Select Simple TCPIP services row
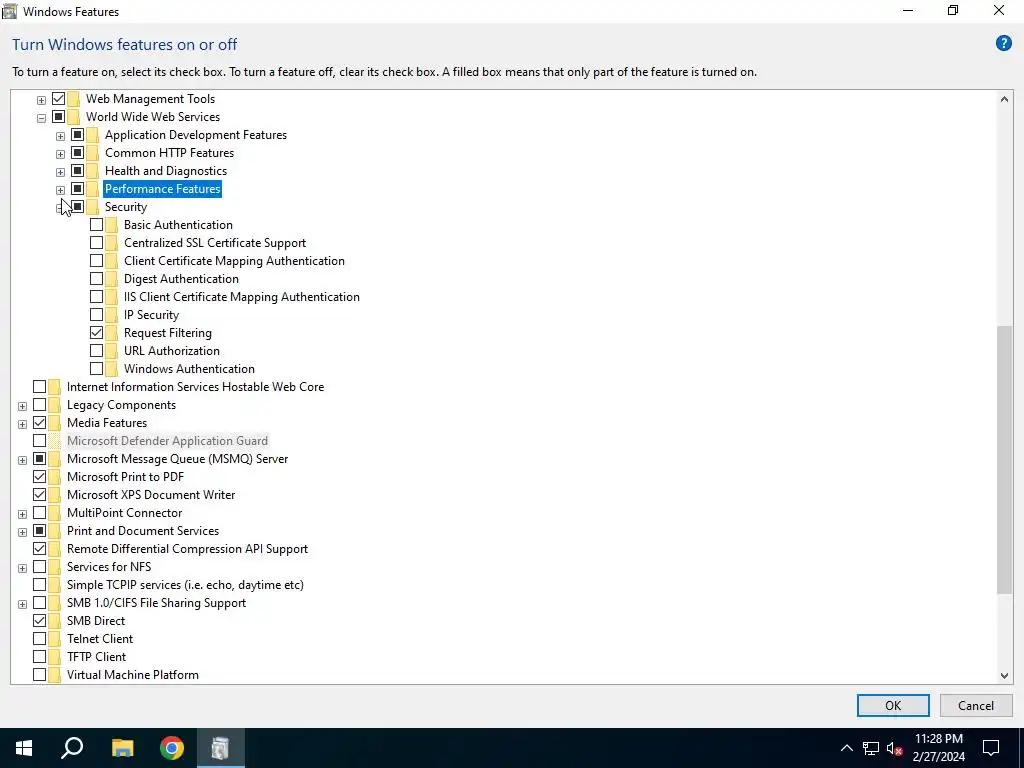This screenshot has width=1024, height=768. click(185, 584)
